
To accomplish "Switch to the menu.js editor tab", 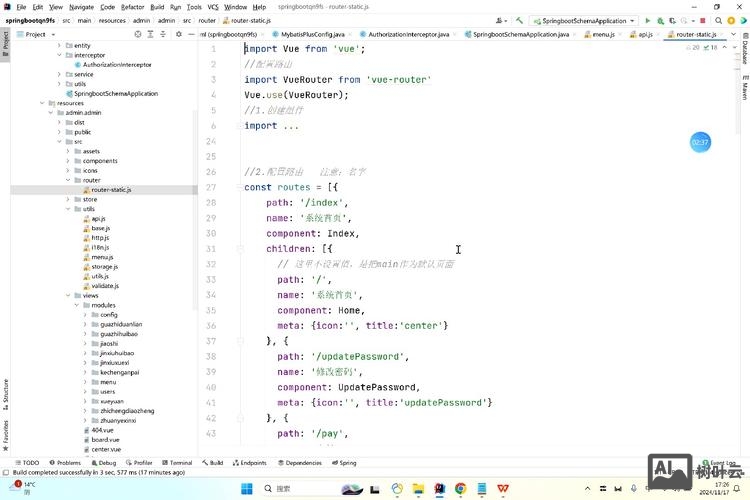I will (x=602, y=34).
